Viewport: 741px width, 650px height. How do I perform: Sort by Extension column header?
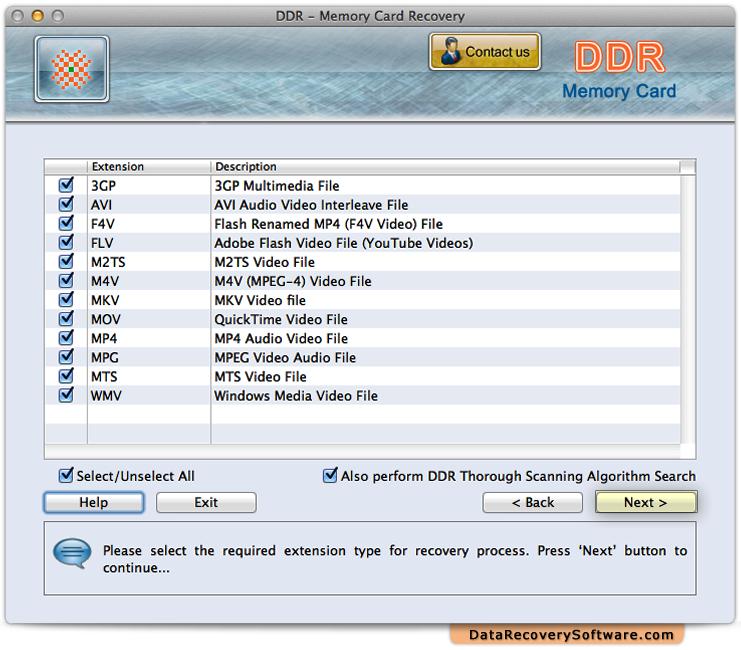149,166
